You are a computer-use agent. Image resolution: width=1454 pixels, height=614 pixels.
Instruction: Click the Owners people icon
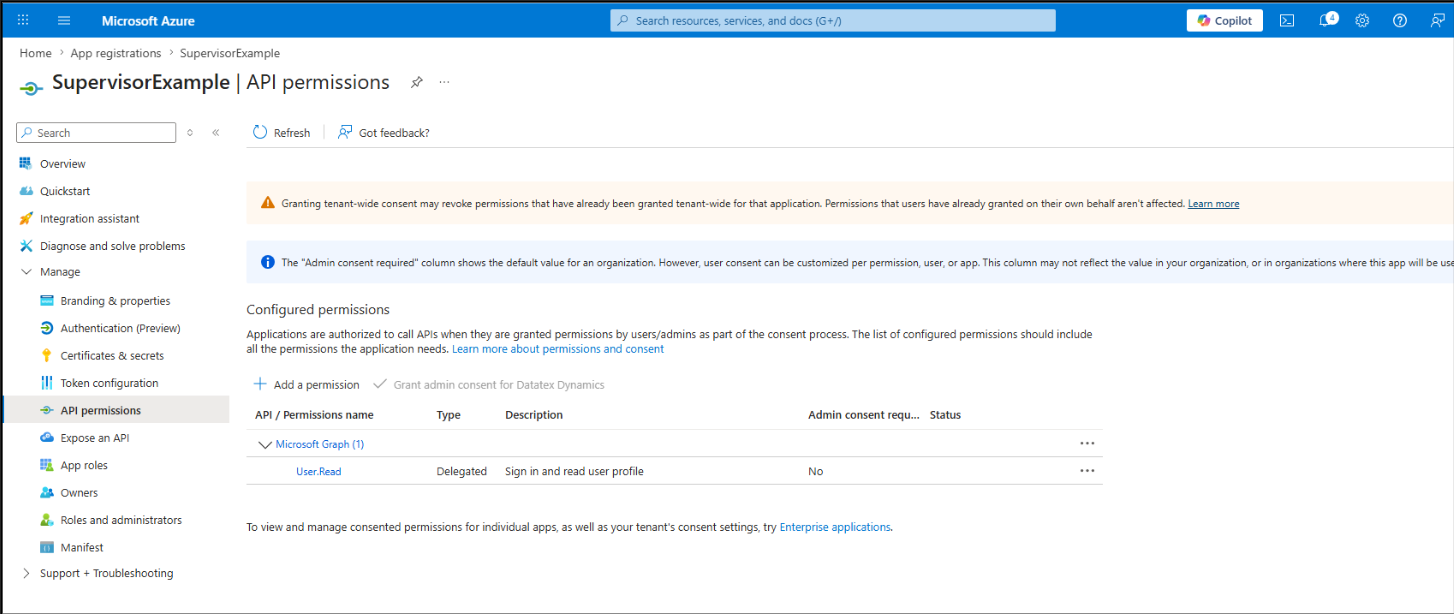46,492
